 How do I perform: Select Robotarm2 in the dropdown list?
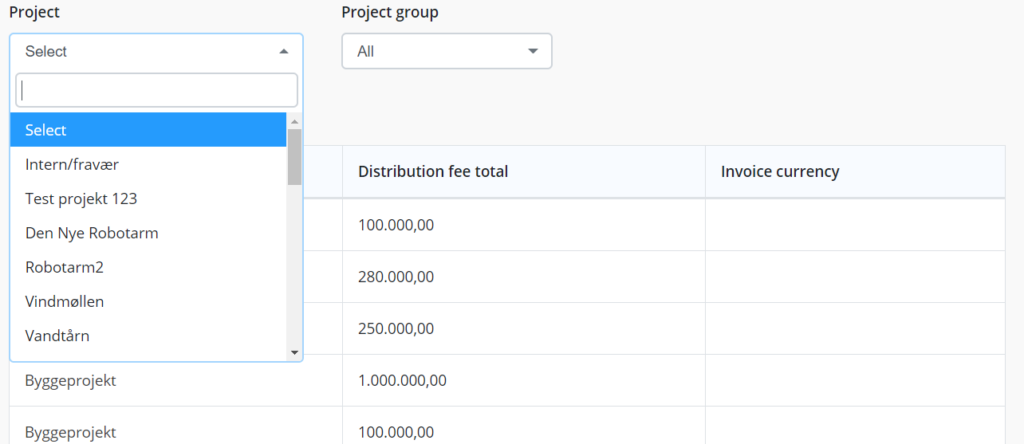pos(148,267)
